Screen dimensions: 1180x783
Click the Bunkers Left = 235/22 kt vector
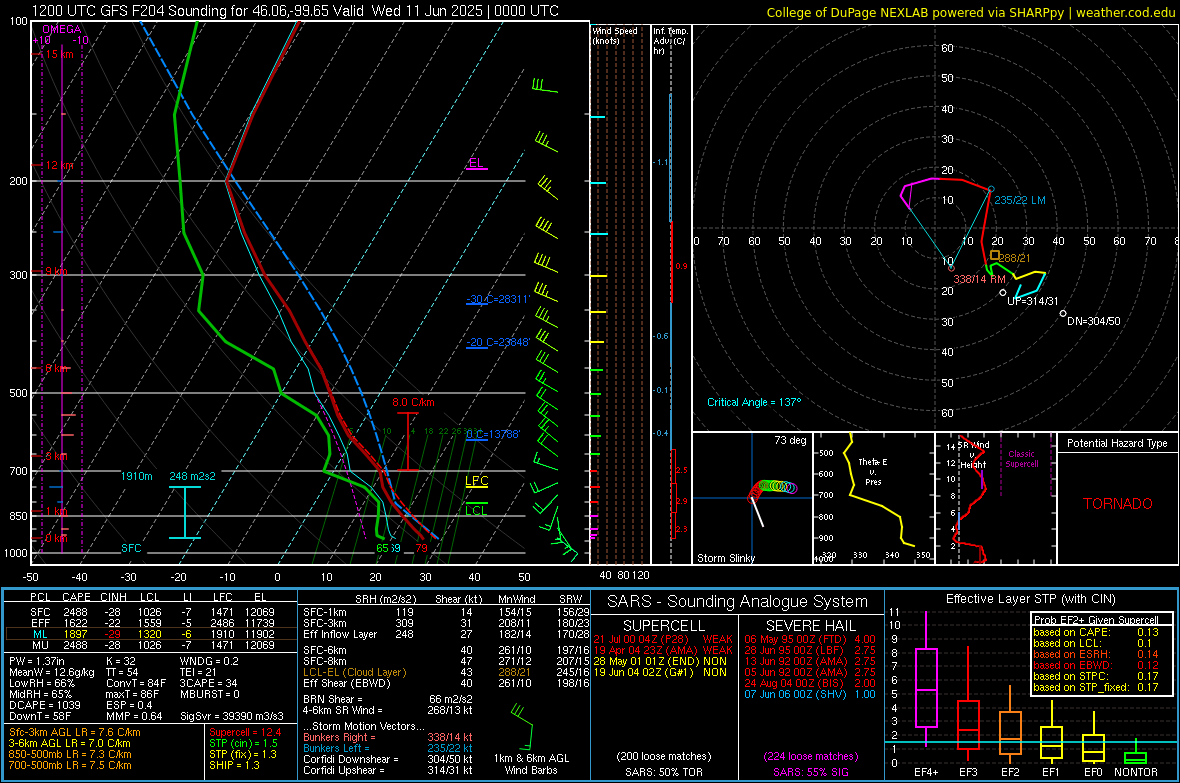tap(388, 748)
